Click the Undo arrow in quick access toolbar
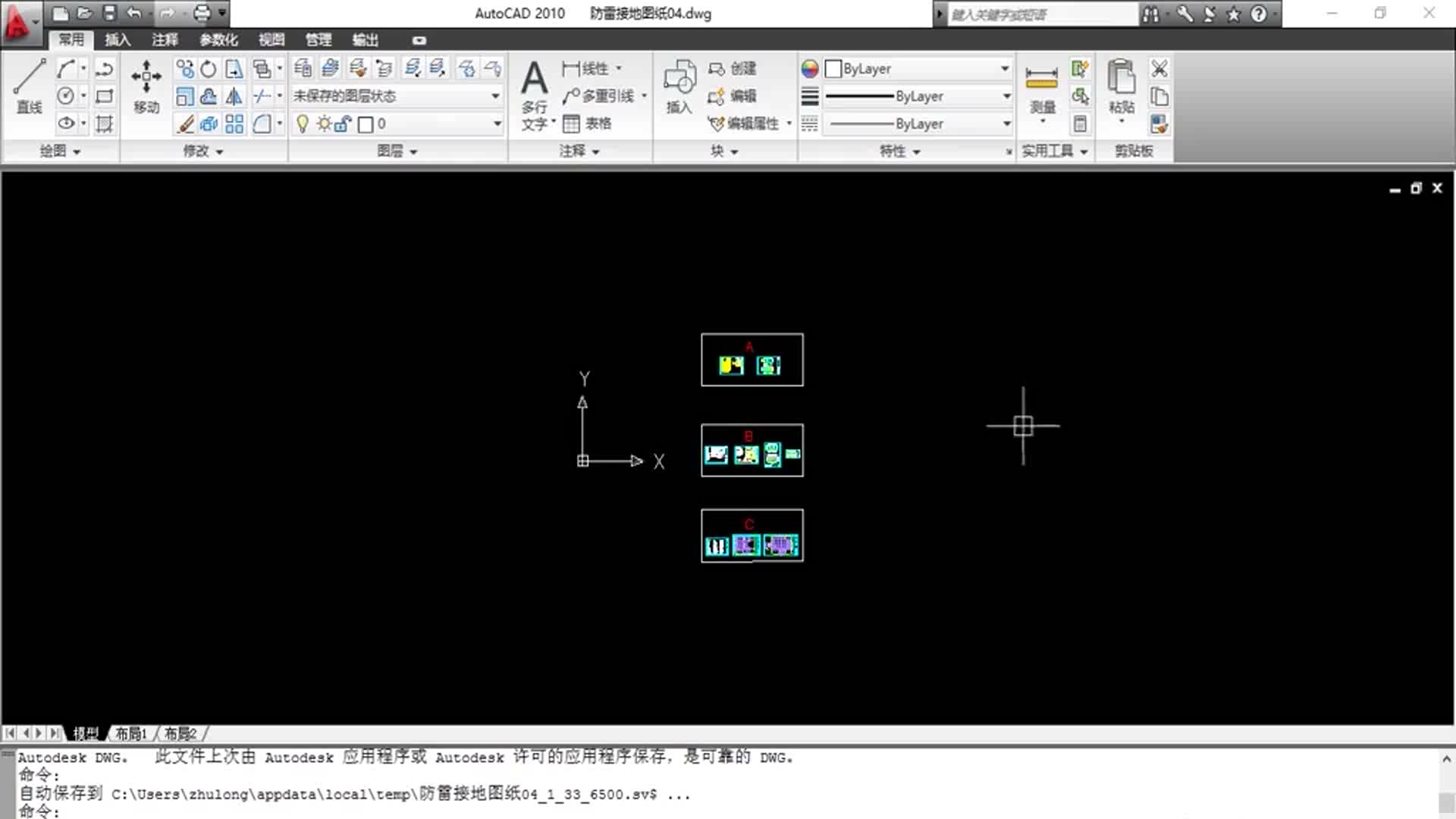The image size is (1456, 819). [134, 13]
